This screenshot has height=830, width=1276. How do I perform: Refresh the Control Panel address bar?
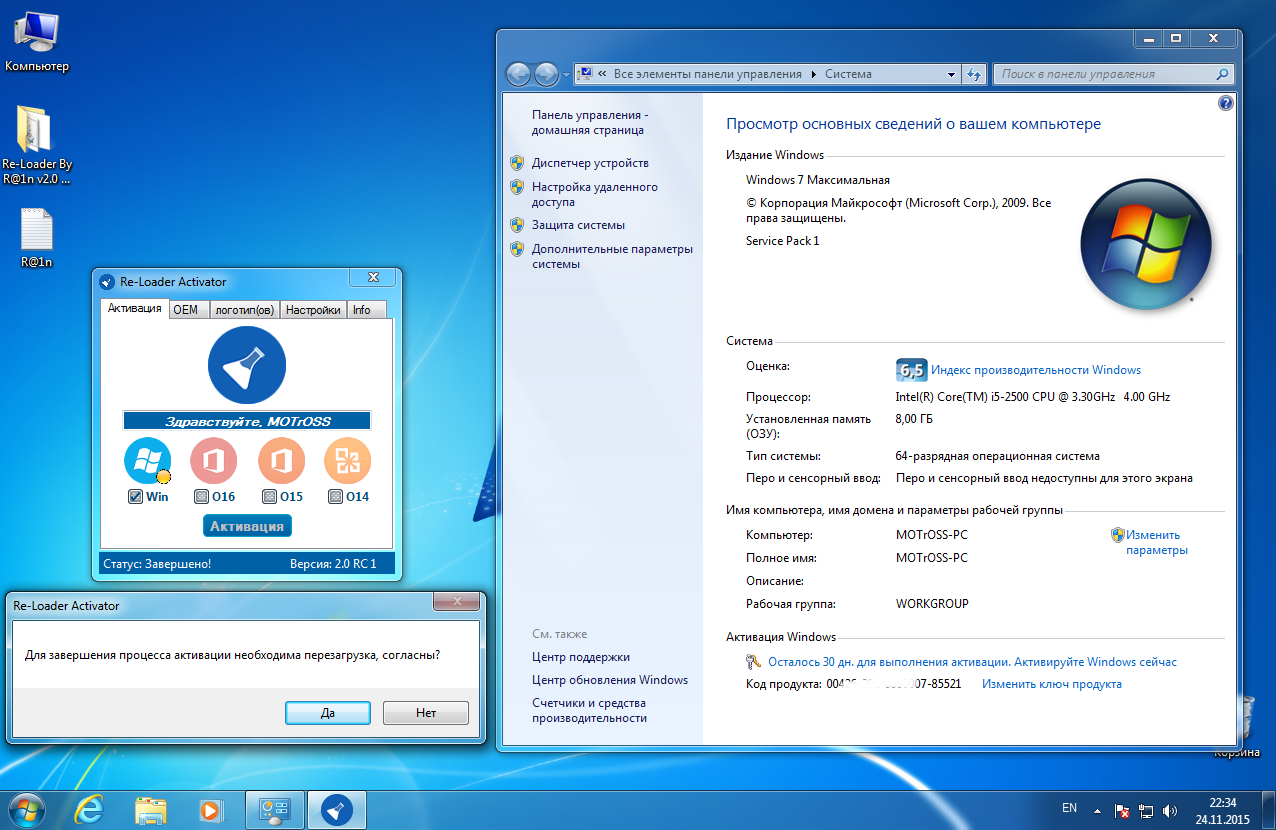coord(975,74)
